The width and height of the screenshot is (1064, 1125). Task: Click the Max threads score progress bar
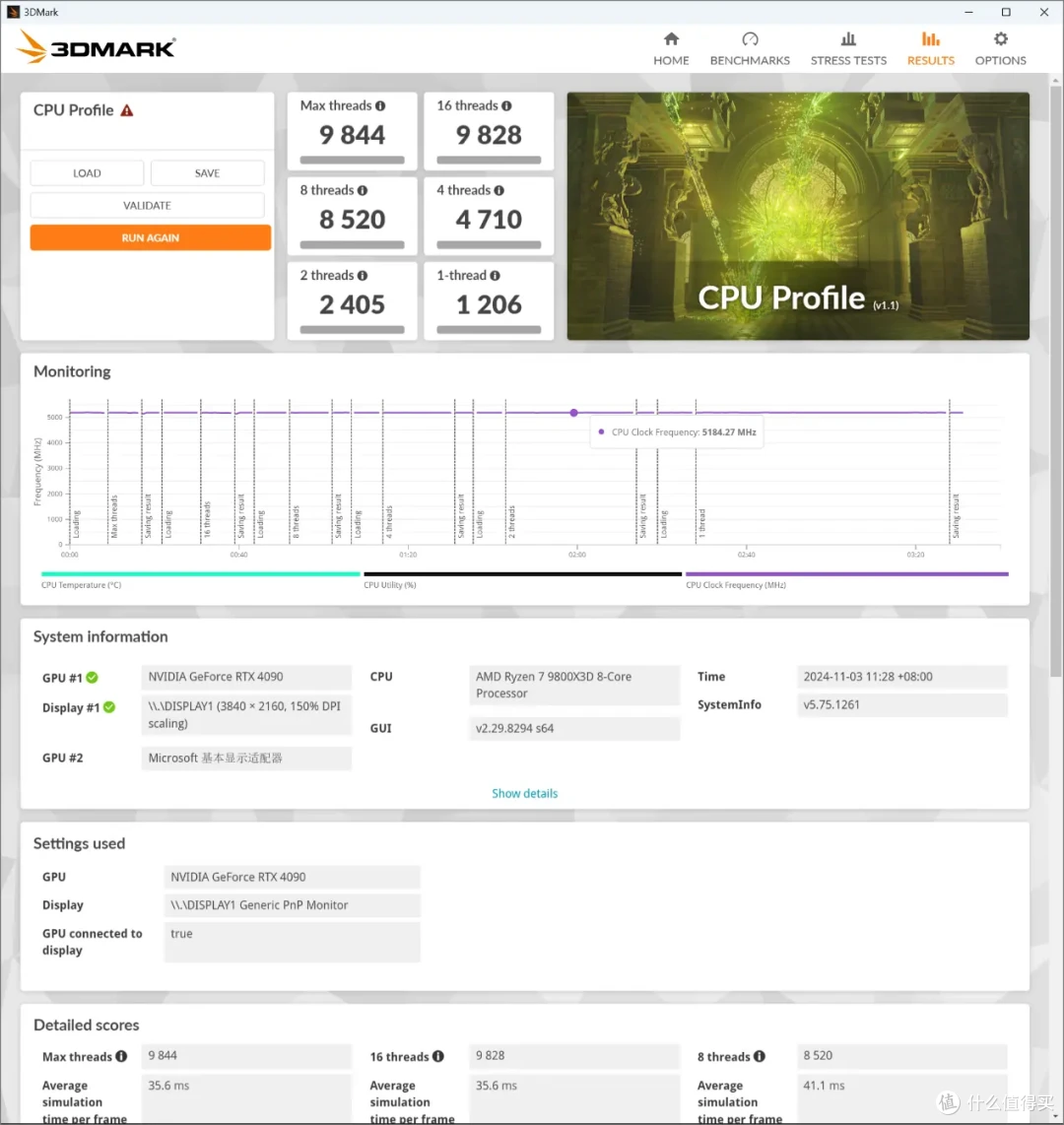coord(353,160)
